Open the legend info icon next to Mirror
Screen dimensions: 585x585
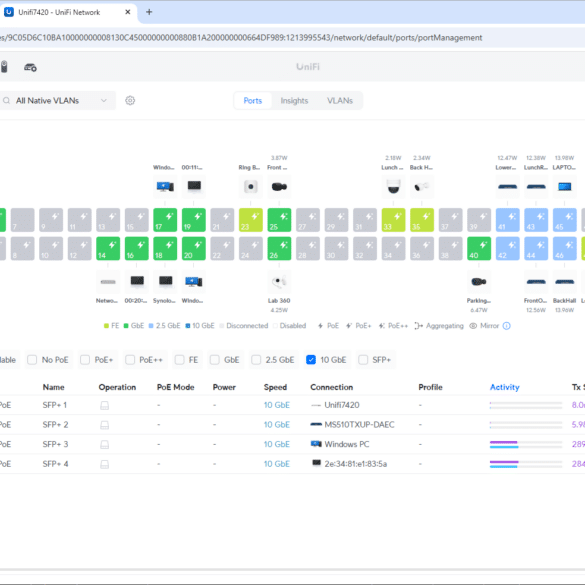pos(506,326)
